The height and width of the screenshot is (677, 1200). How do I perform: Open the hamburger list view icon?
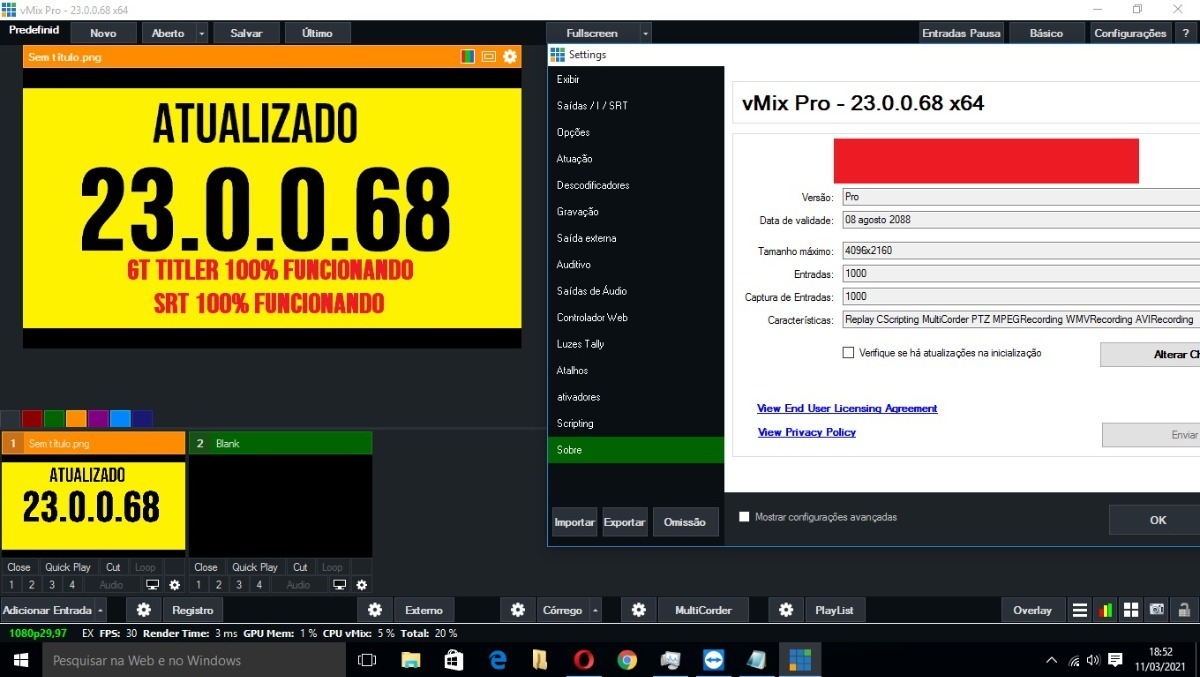pos(1080,610)
